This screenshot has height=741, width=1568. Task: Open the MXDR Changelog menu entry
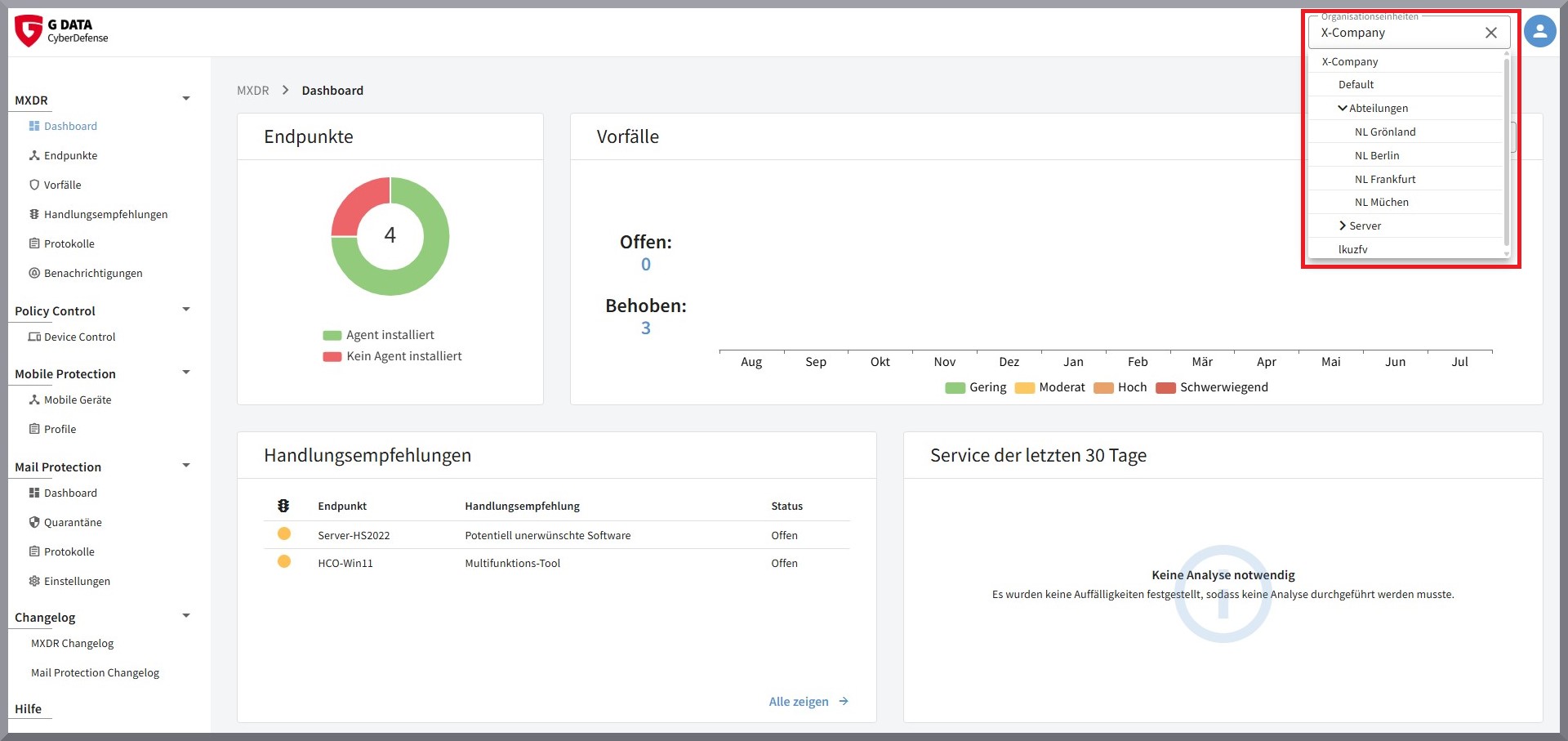pyautogui.click(x=73, y=643)
